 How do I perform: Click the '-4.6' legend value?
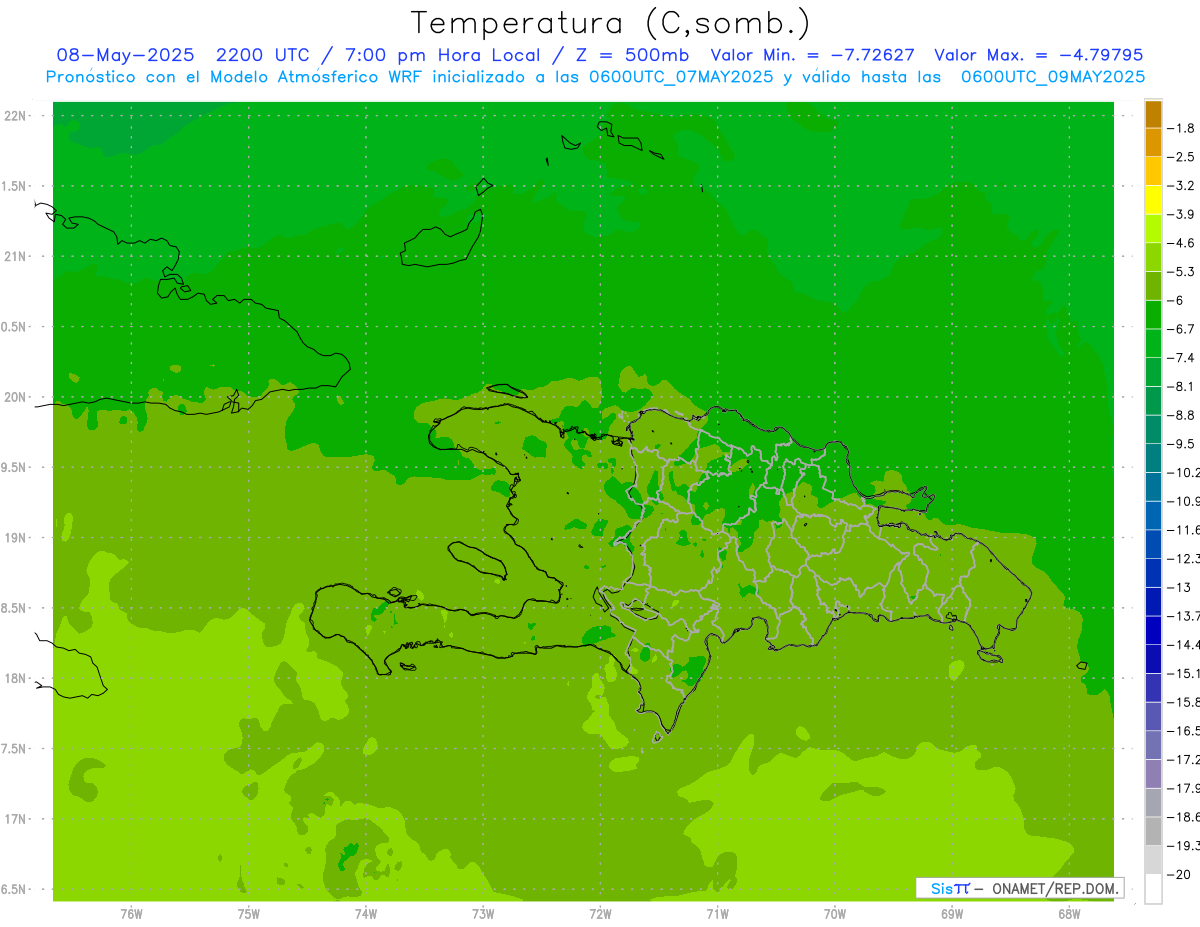(1183, 243)
